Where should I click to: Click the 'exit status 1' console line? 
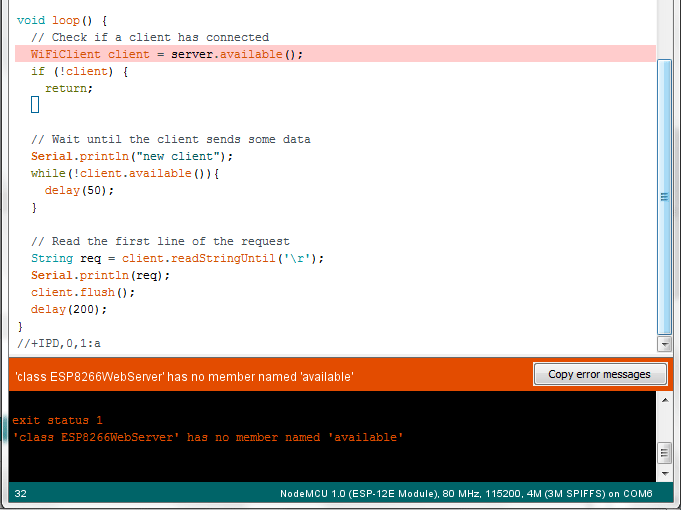click(x=57, y=420)
